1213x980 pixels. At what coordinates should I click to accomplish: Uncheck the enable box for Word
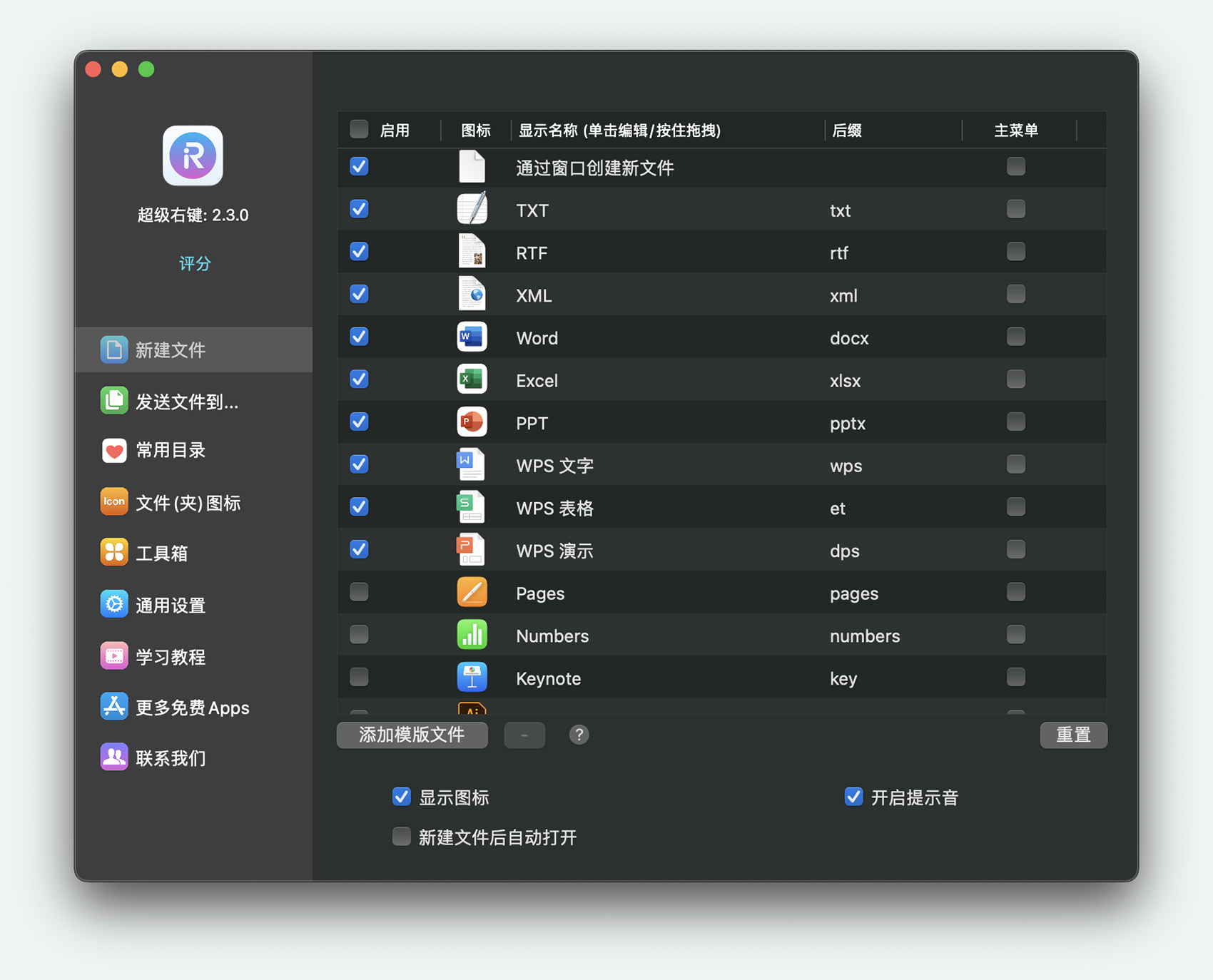[x=359, y=337]
